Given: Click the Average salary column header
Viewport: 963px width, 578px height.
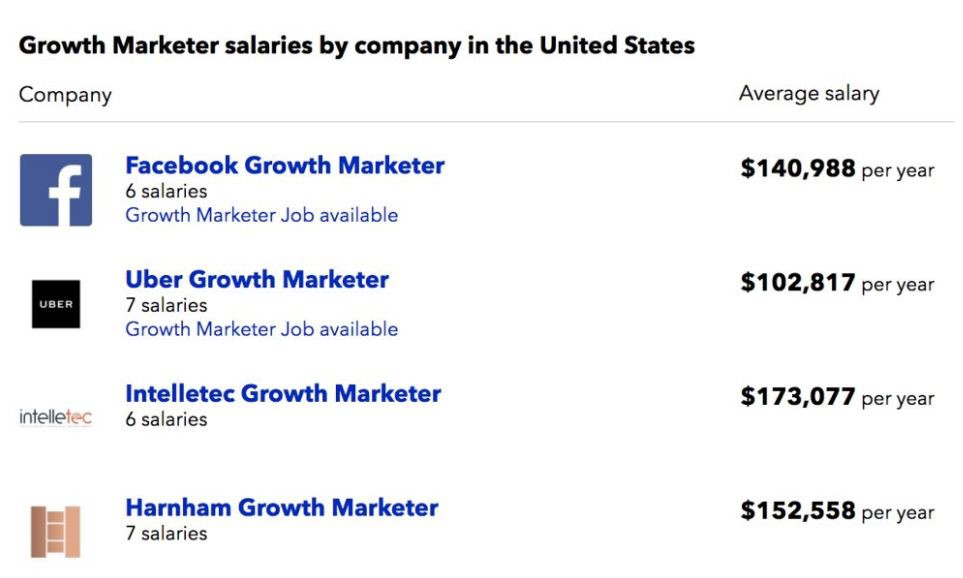Looking at the screenshot, I should coord(809,94).
